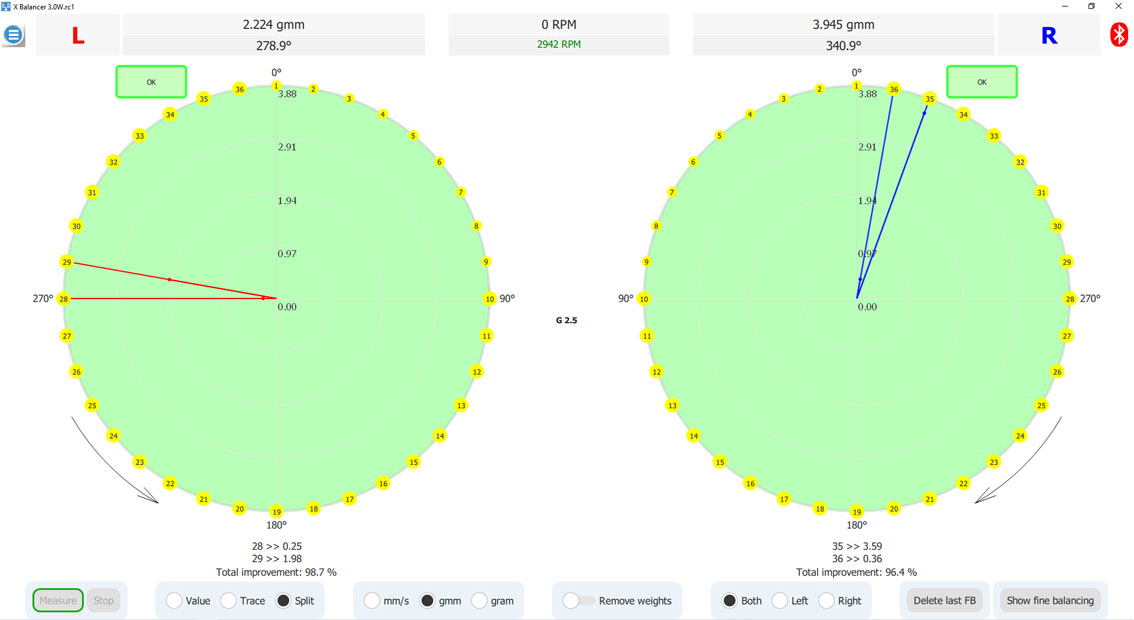Viewport: 1134px width, 620px height.
Task: Select Right plane only option
Action: click(826, 601)
